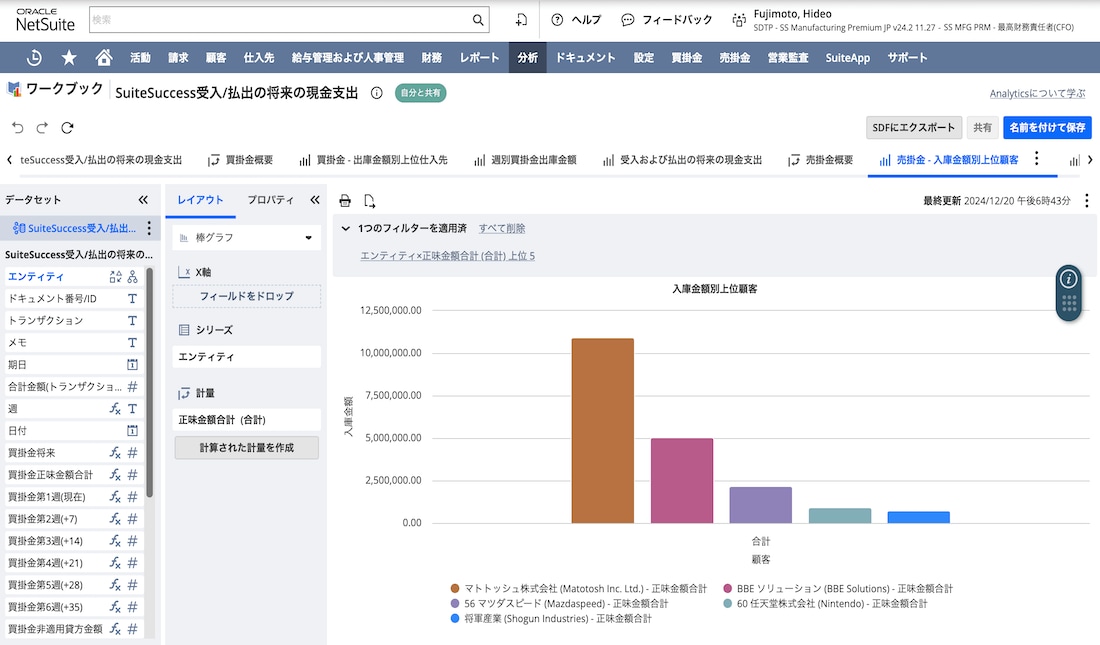Click the すべて削除 link
The image size is (1100, 645).
click(502, 228)
